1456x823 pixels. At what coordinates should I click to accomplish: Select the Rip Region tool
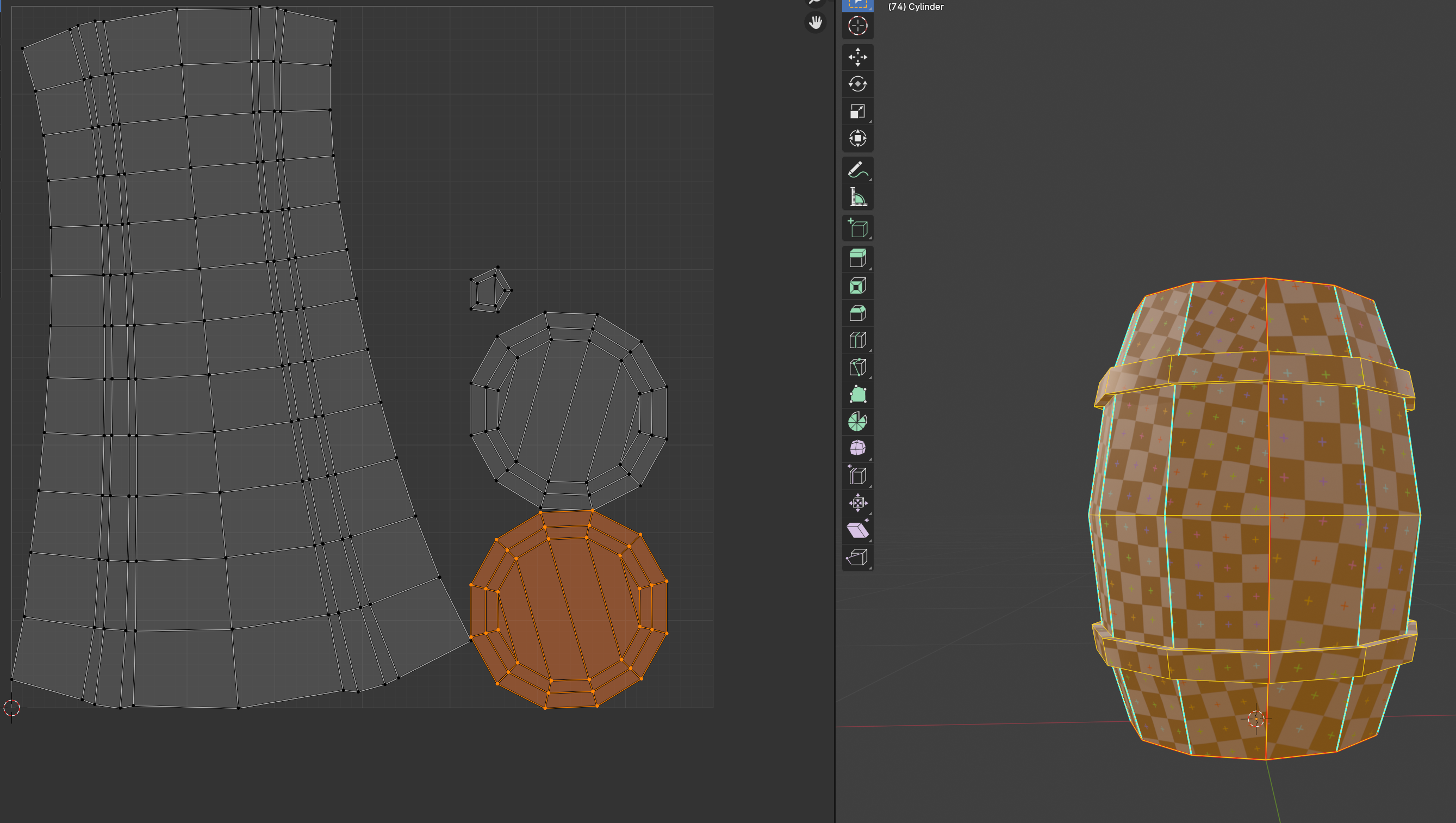point(857,557)
